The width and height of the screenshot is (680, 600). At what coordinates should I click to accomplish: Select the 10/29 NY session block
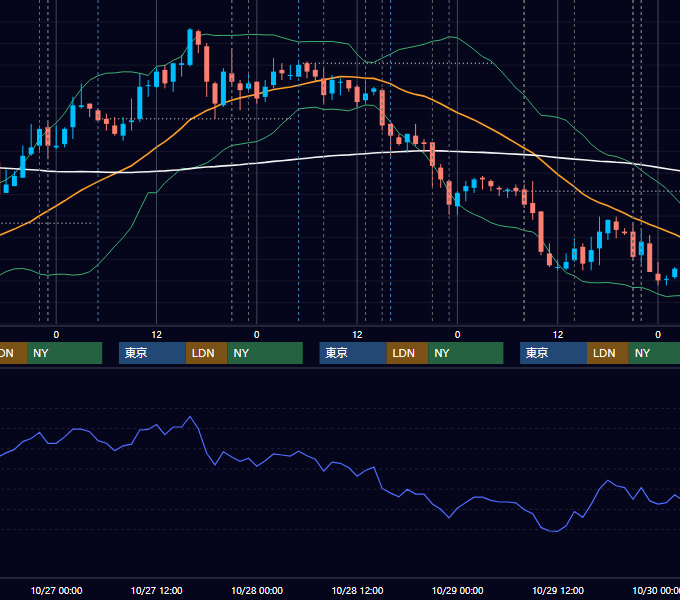click(x=654, y=353)
